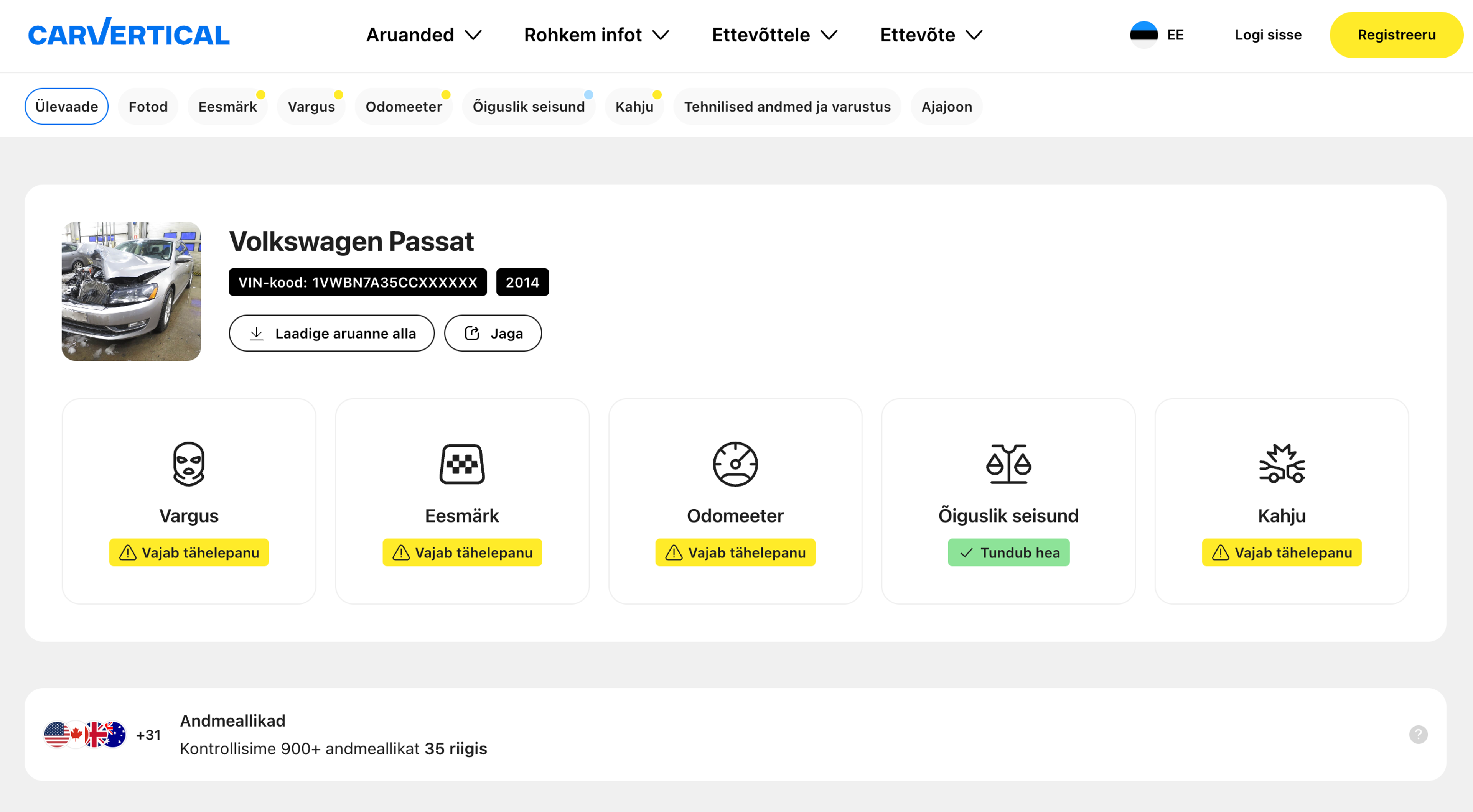
Task: Open Tehnilised andmed ja varustus tab
Action: pyautogui.click(x=787, y=106)
